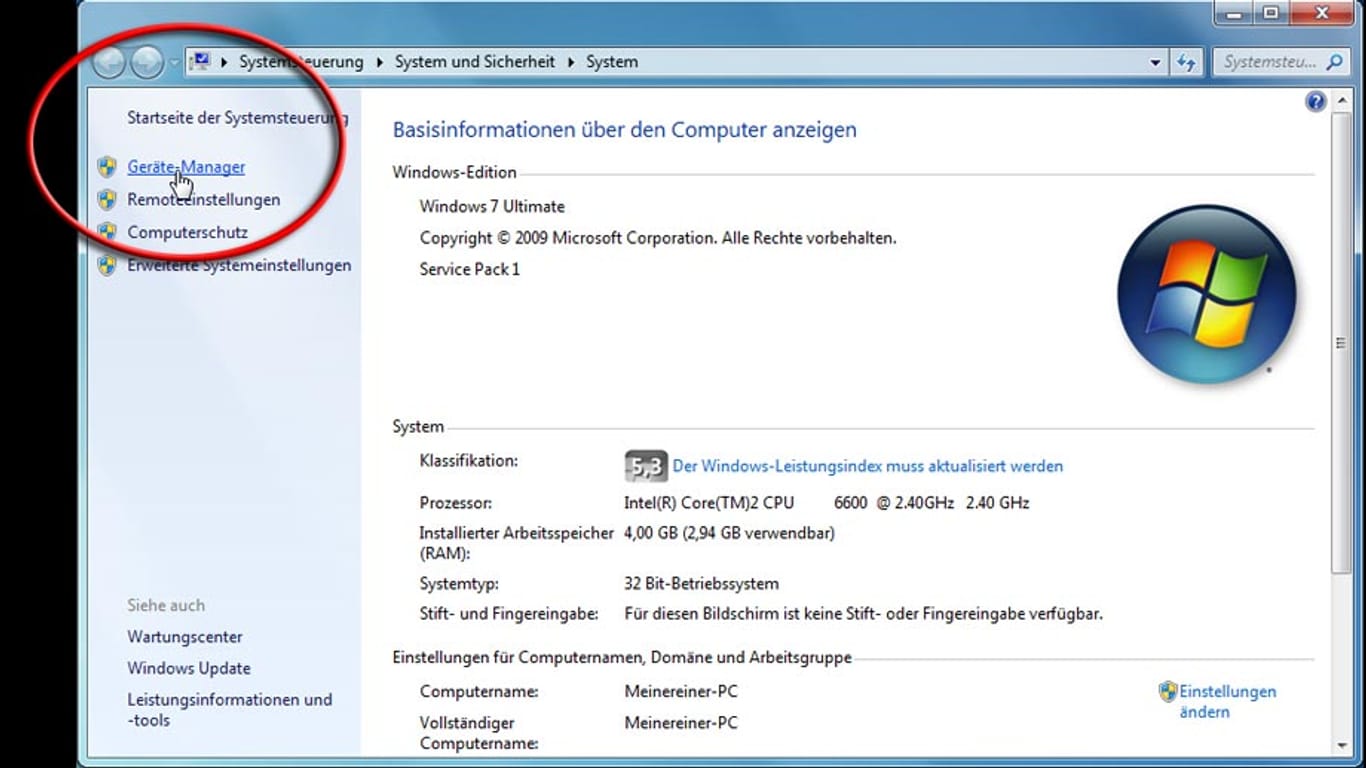The width and height of the screenshot is (1366, 768).
Task: Click shield icon beside Geräte-Manager
Action: coord(107,167)
